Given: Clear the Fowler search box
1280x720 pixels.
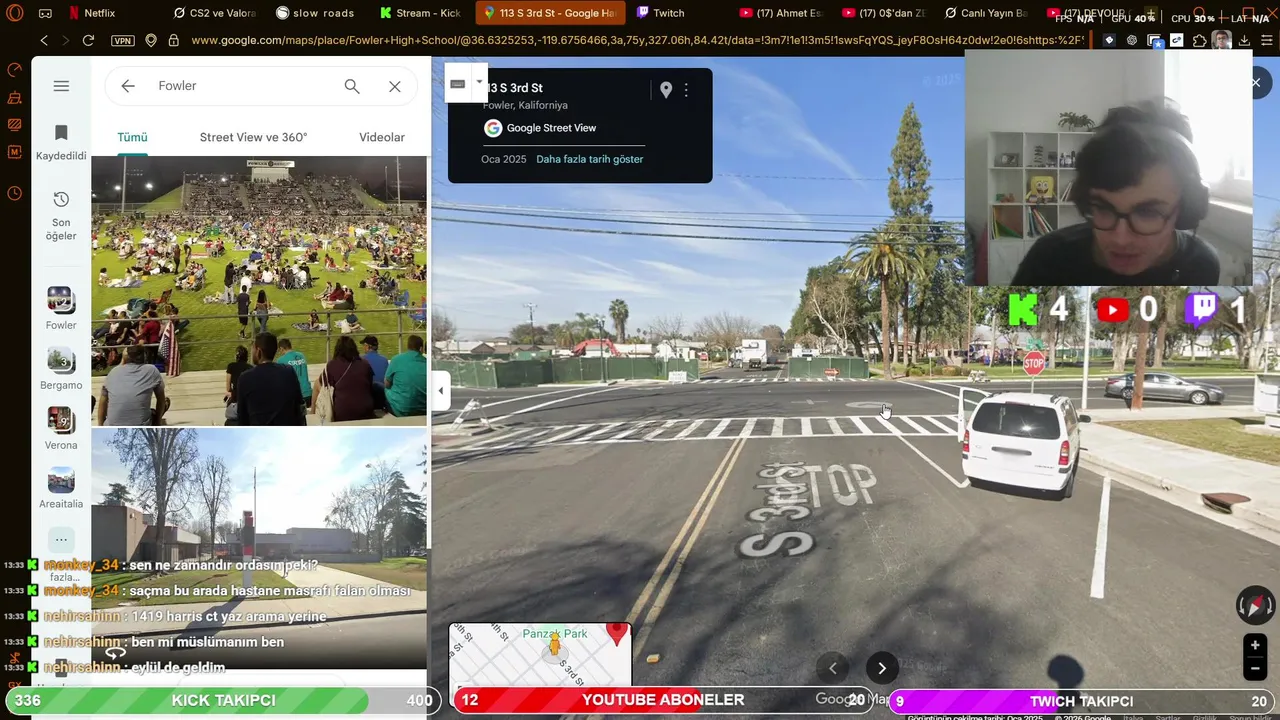Looking at the screenshot, I should [x=395, y=86].
